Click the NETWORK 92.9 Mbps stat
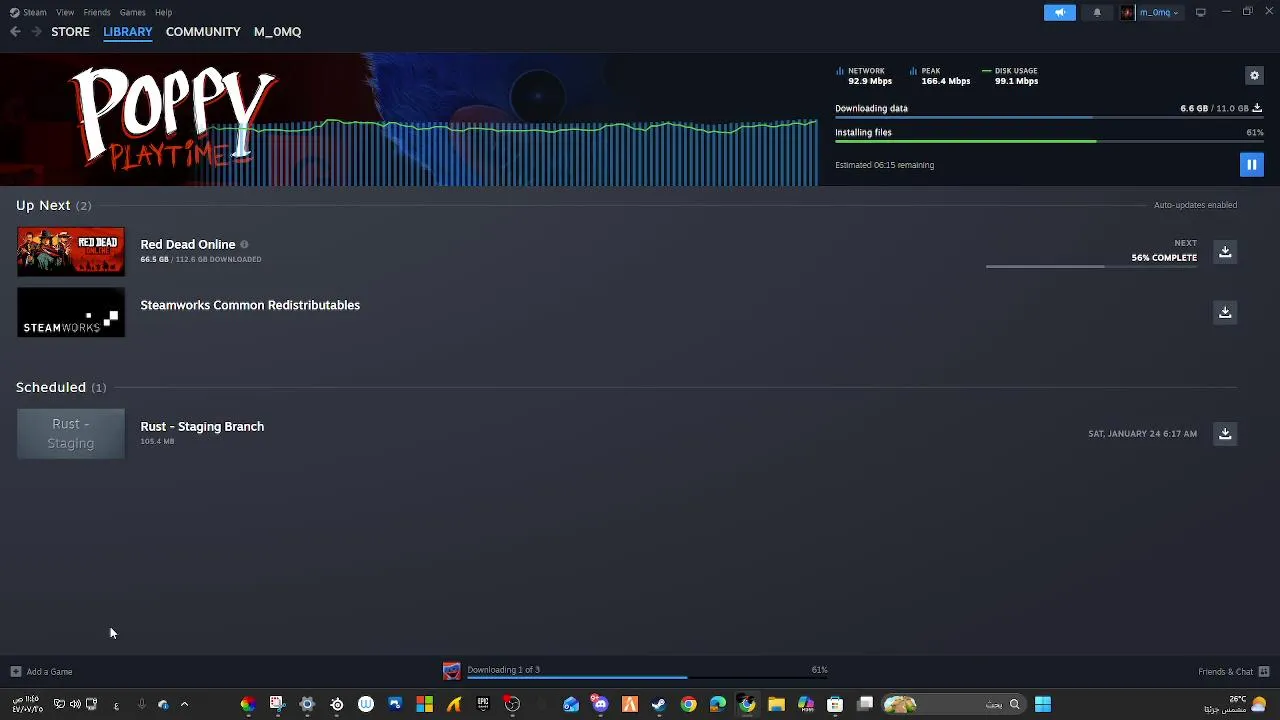The height and width of the screenshot is (720, 1280). pyautogui.click(x=866, y=76)
